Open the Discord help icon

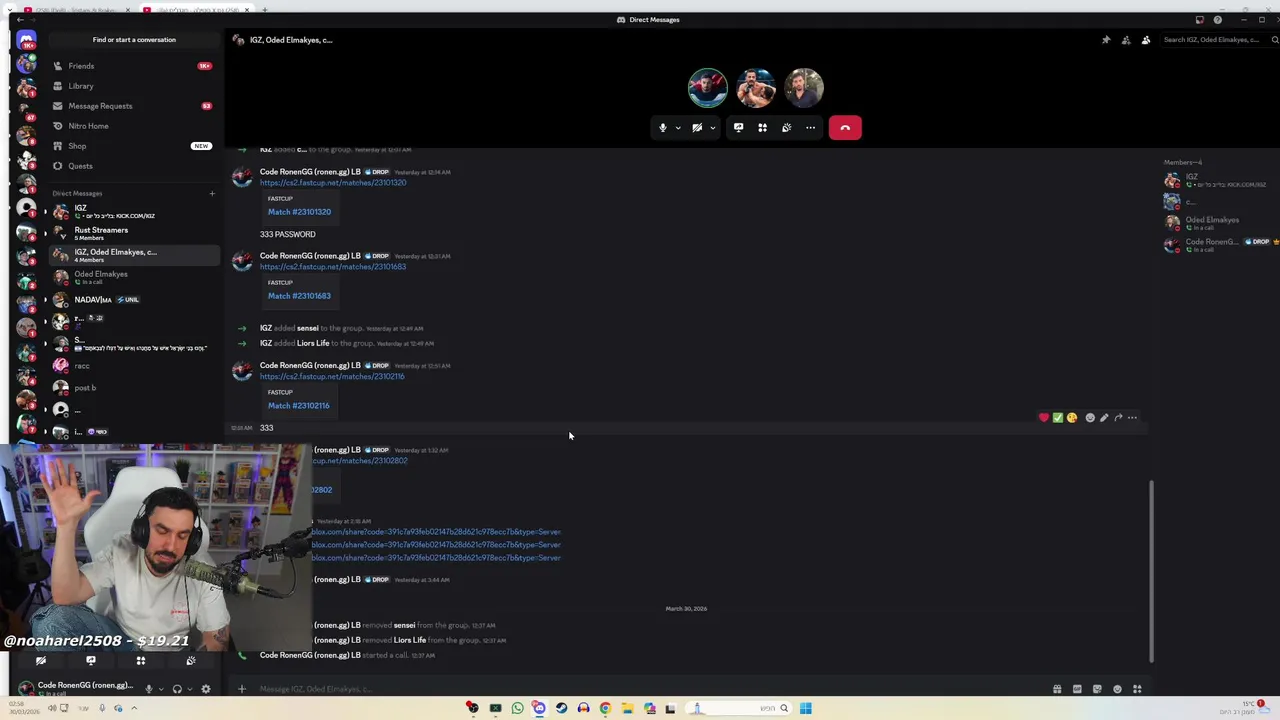click(x=1217, y=20)
